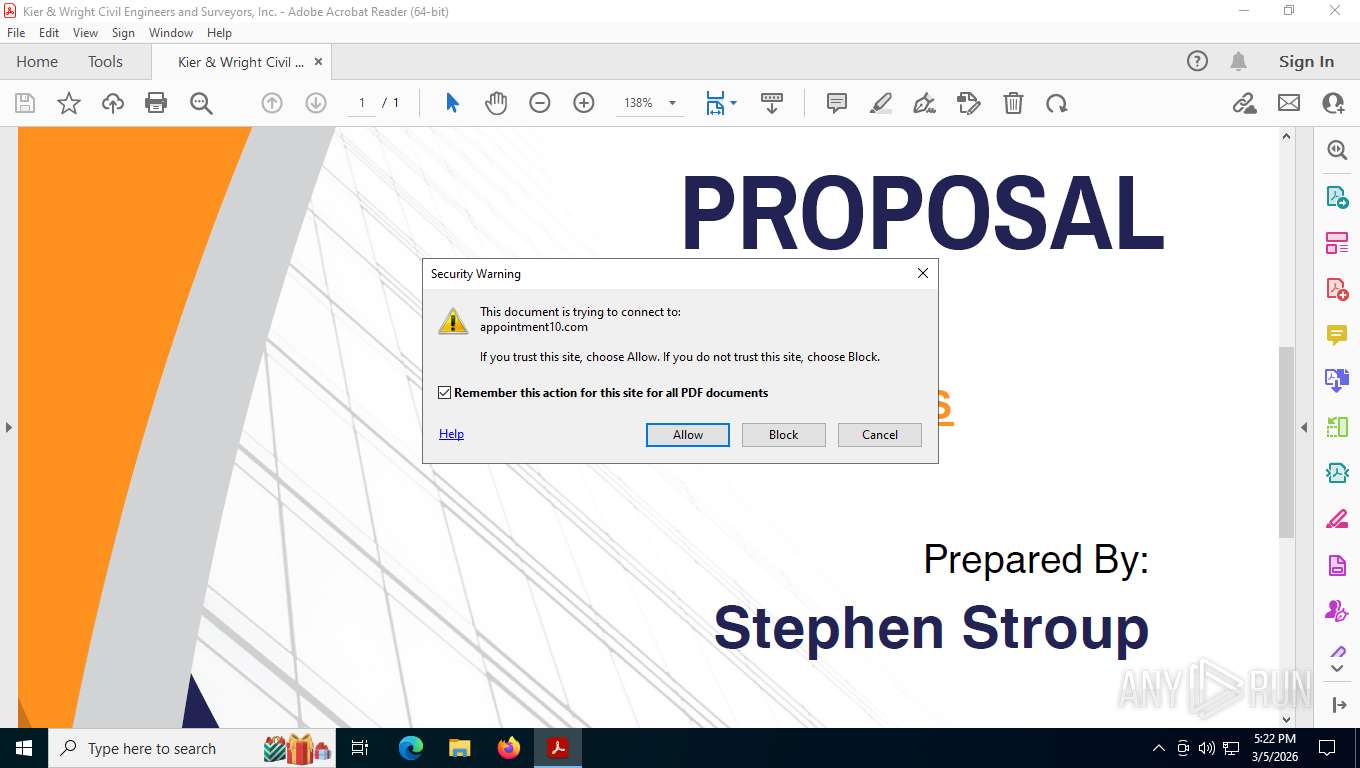1360x768 pixels.
Task: Click Sign In button
Action: coord(1306,61)
